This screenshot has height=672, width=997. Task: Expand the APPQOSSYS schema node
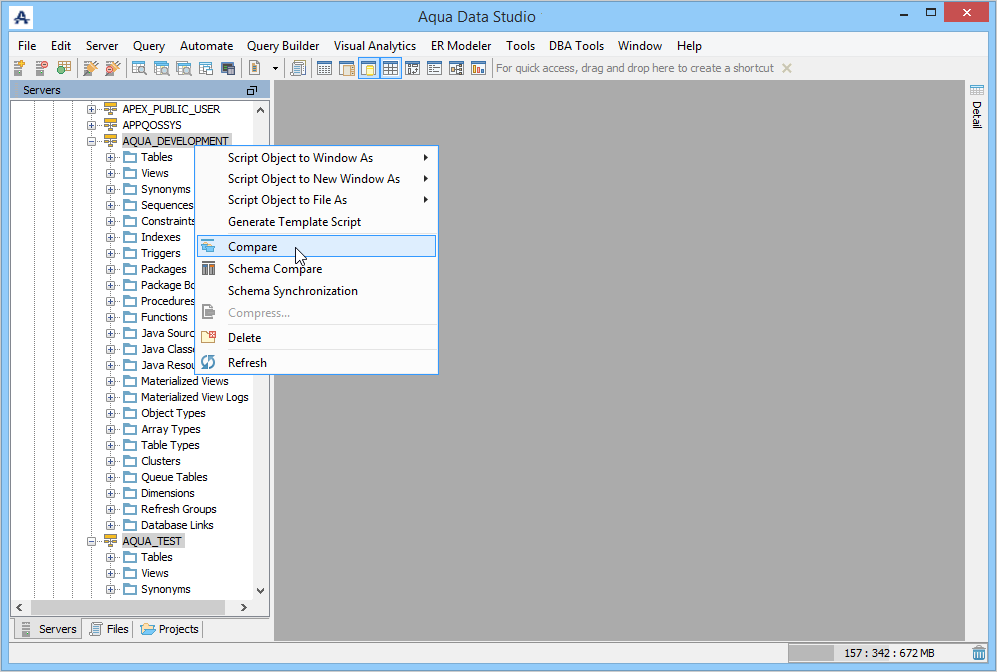(x=92, y=125)
